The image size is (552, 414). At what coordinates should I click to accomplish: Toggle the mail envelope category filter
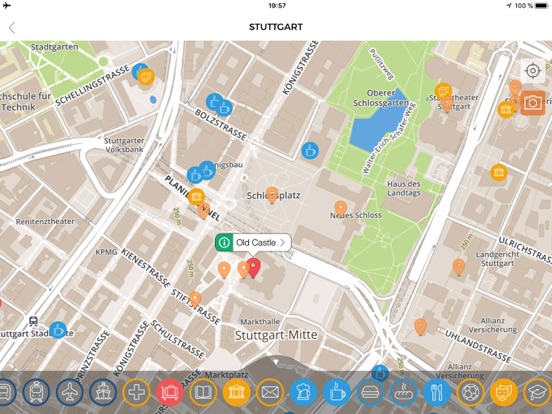point(270,392)
